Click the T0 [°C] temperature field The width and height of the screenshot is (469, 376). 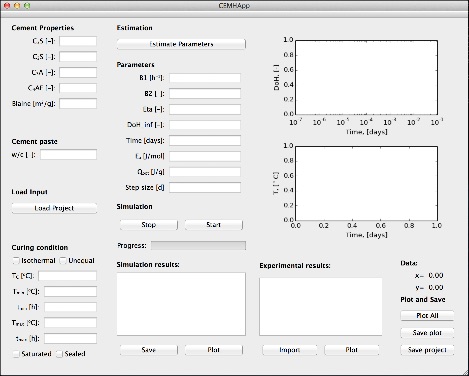tap(68, 276)
